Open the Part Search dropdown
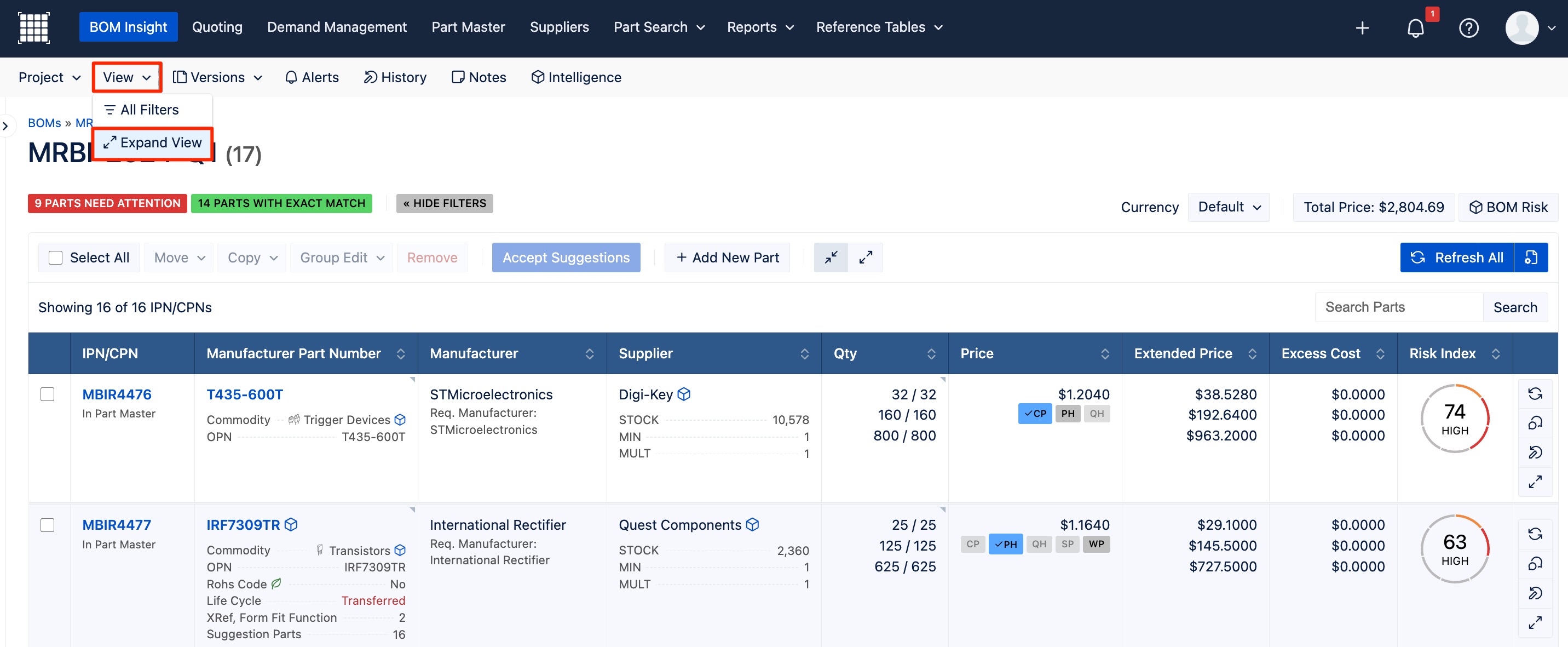The image size is (1568, 647). (659, 27)
